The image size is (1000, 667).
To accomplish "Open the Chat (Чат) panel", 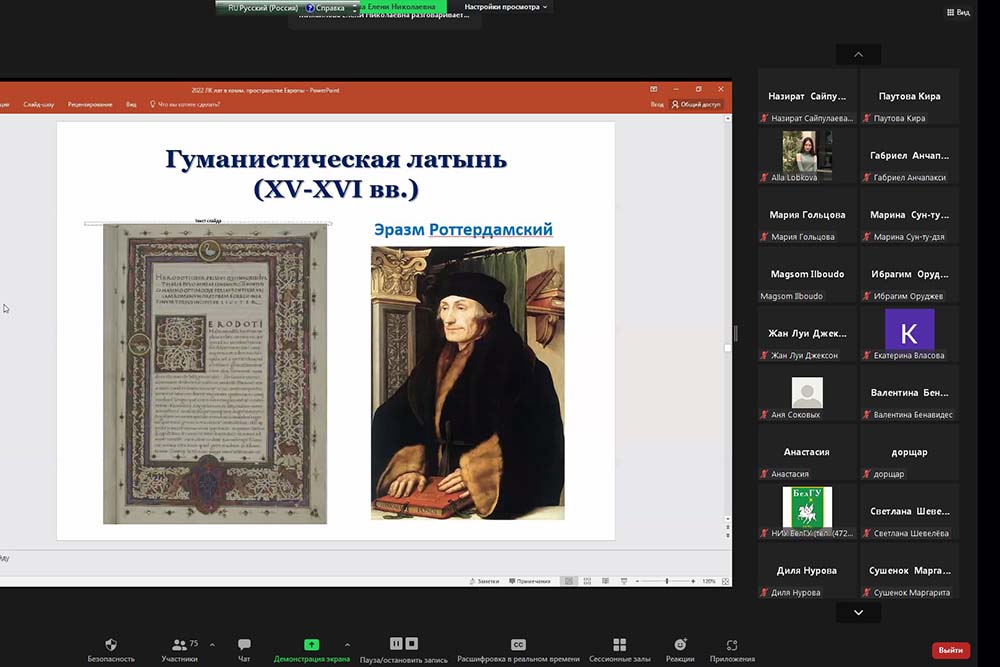I will click(244, 645).
